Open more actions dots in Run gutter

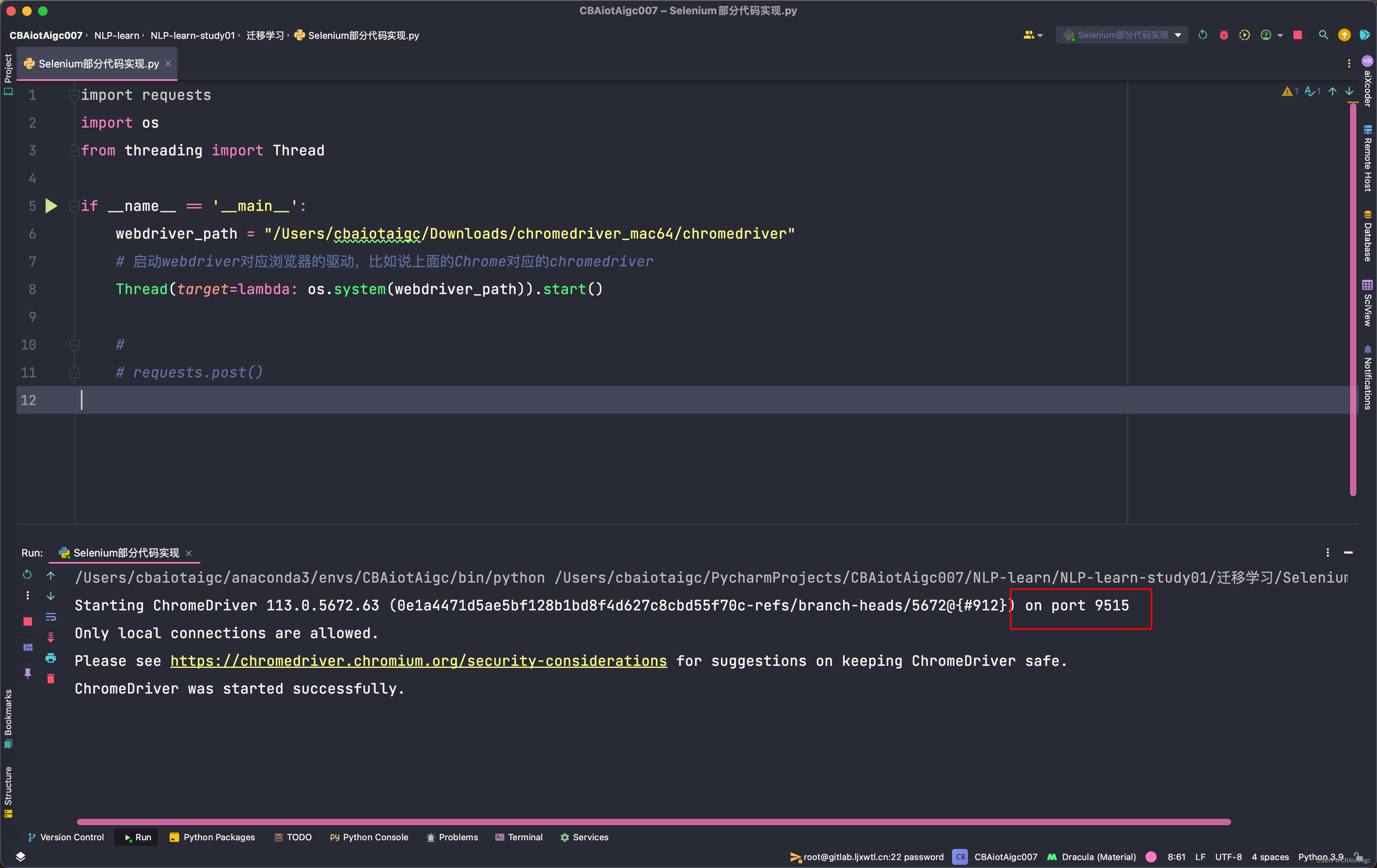pos(27,596)
